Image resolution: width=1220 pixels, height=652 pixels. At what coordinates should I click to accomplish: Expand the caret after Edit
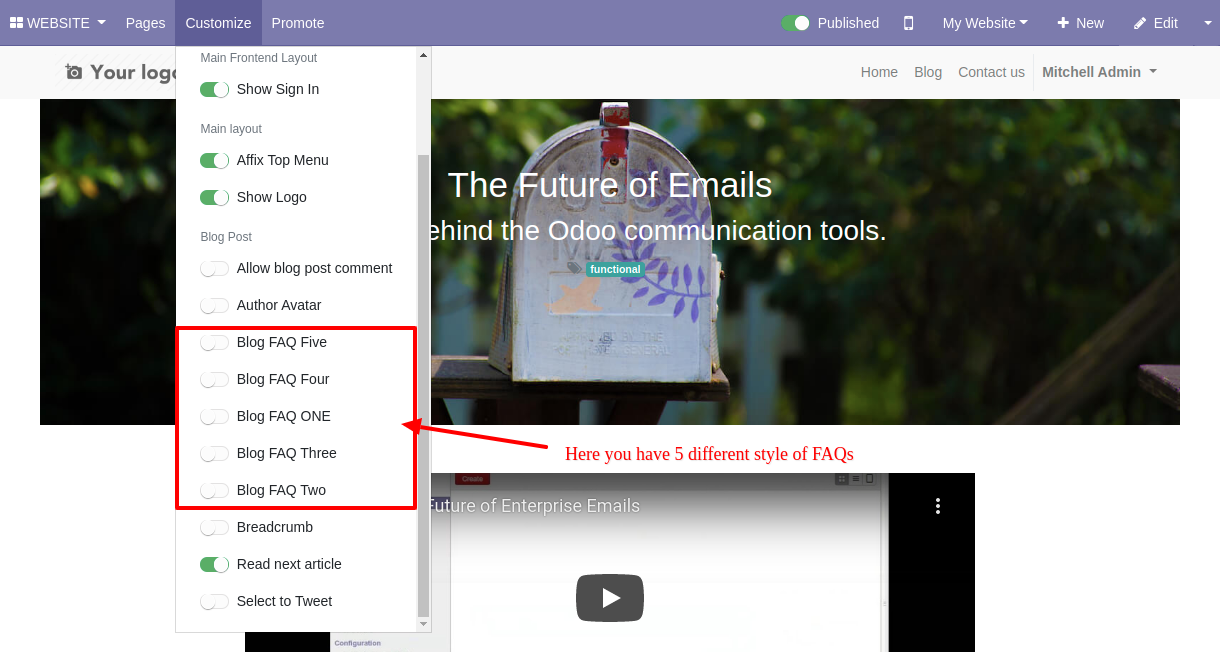pos(1207,23)
